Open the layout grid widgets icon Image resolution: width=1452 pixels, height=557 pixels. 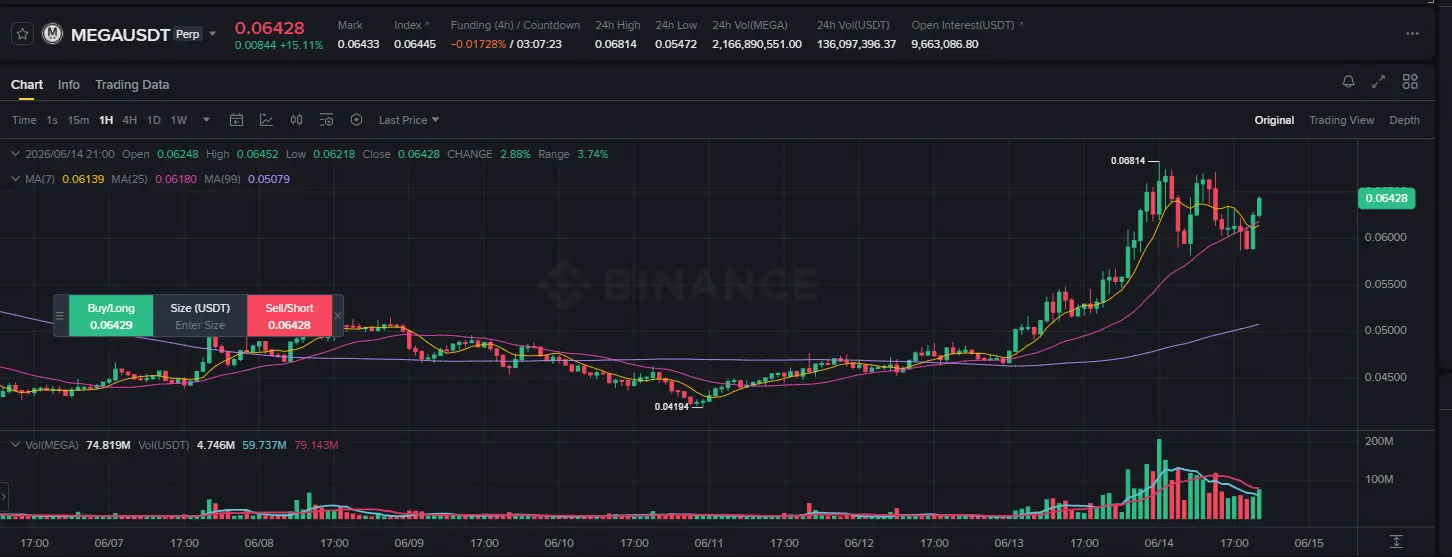(x=1410, y=82)
